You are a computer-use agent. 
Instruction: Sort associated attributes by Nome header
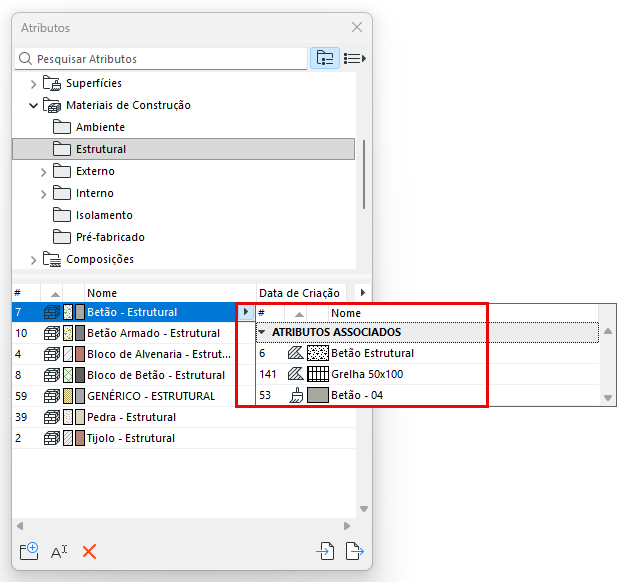tap(463, 313)
